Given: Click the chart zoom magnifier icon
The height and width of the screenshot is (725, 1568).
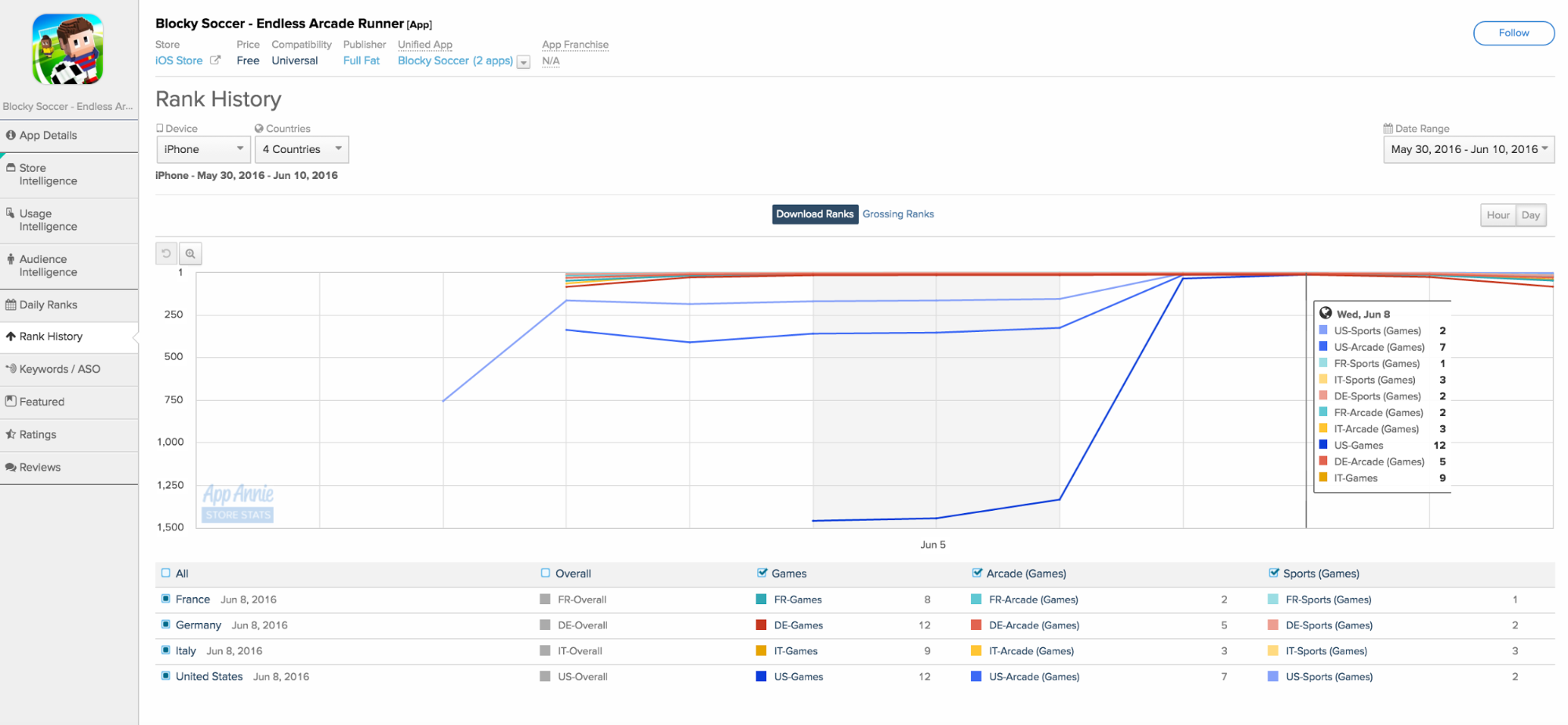Looking at the screenshot, I should point(191,253).
